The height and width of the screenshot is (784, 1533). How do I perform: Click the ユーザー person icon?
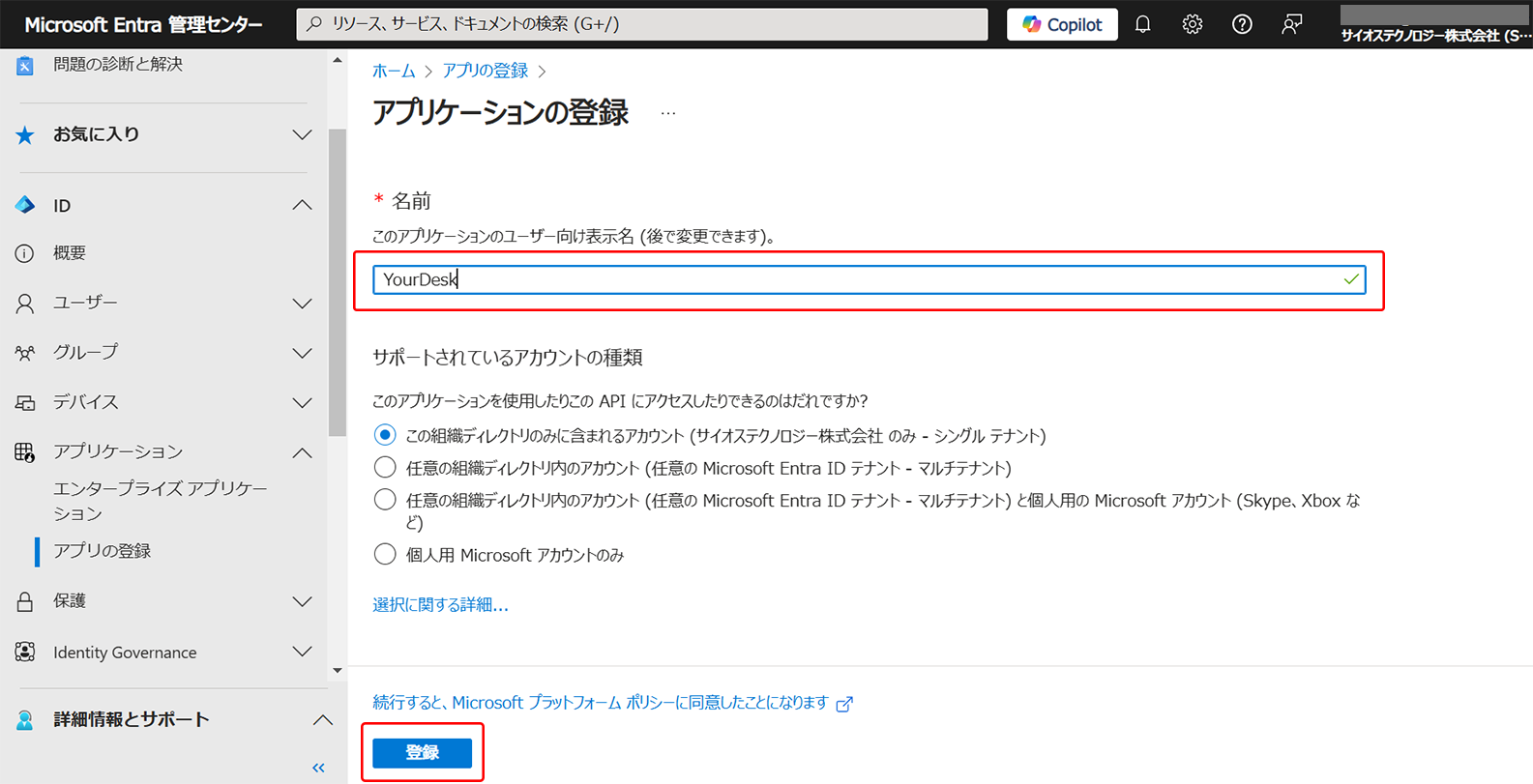pos(25,304)
